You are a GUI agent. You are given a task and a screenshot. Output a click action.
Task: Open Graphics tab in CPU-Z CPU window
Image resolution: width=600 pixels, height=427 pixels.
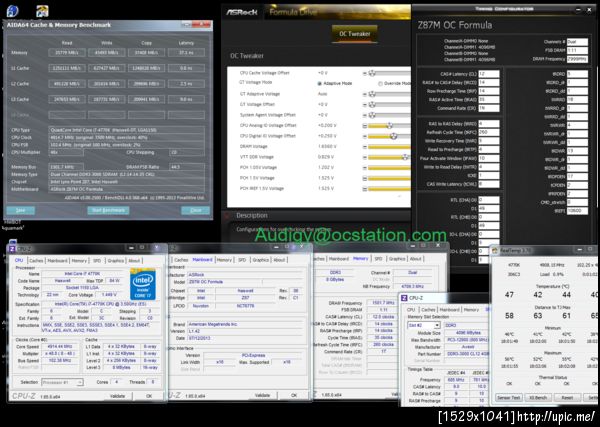click(x=115, y=261)
